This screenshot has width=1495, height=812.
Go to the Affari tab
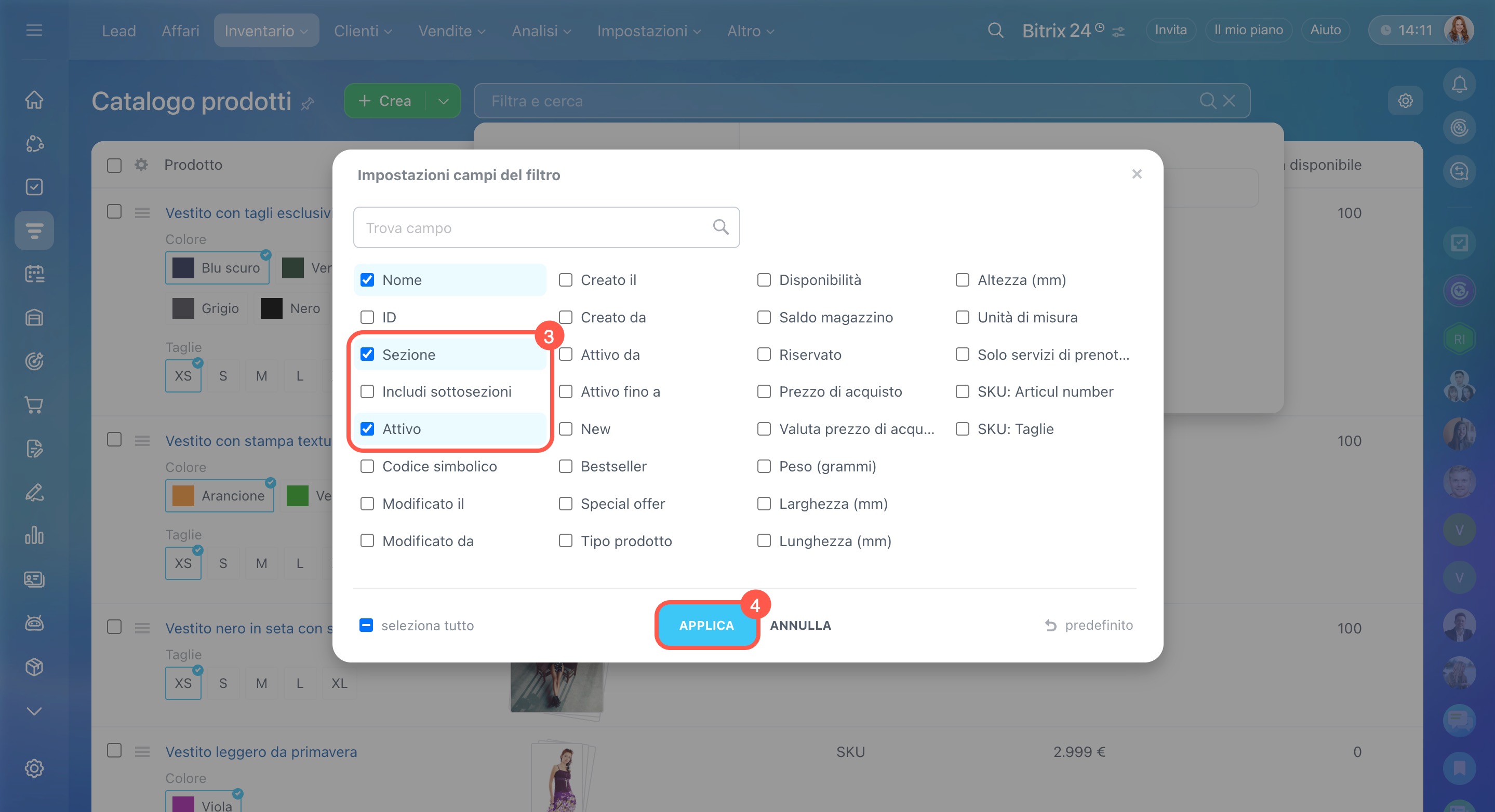[x=180, y=31]
